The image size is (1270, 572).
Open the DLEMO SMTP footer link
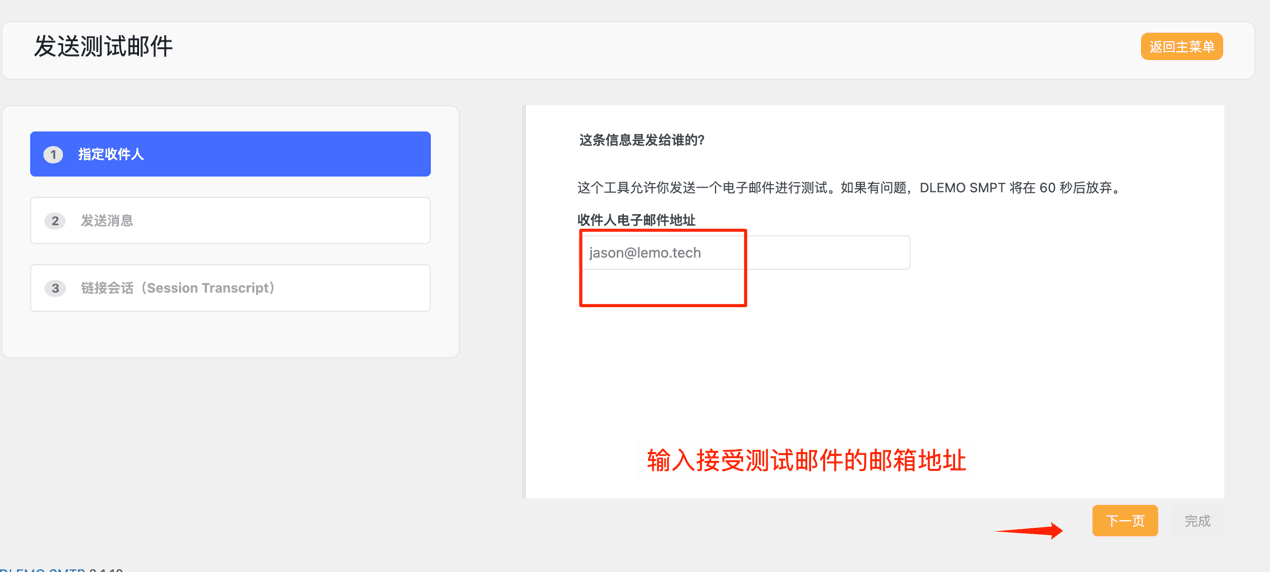click(42, 568)
